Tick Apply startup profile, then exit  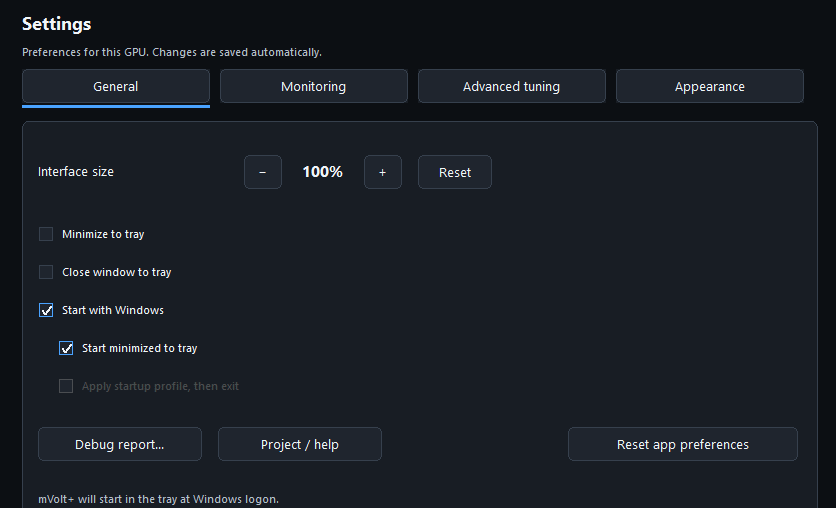point(66,386)
